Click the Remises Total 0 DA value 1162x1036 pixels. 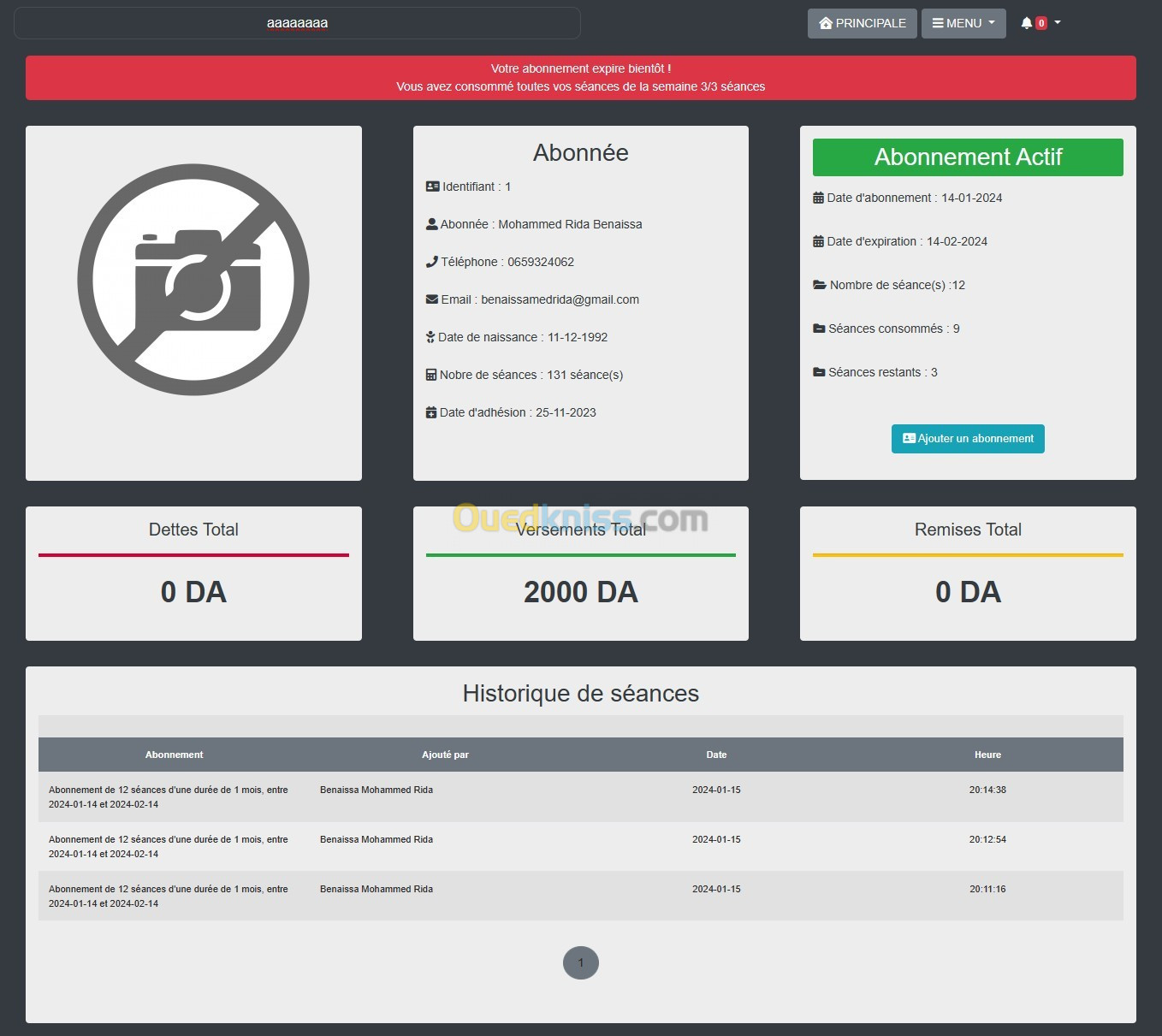pos(968,592)
